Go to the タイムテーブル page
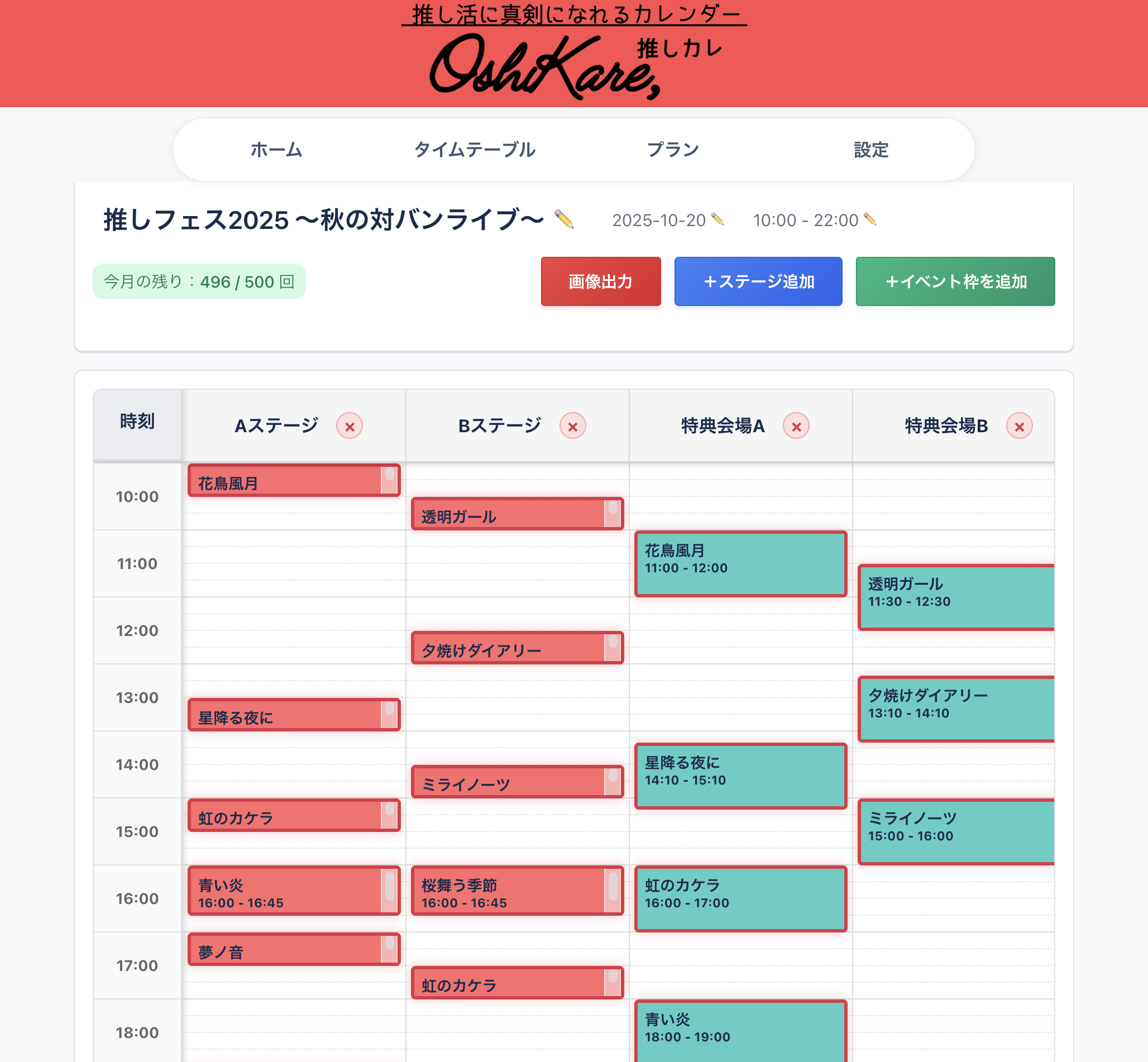 [475, 150]
